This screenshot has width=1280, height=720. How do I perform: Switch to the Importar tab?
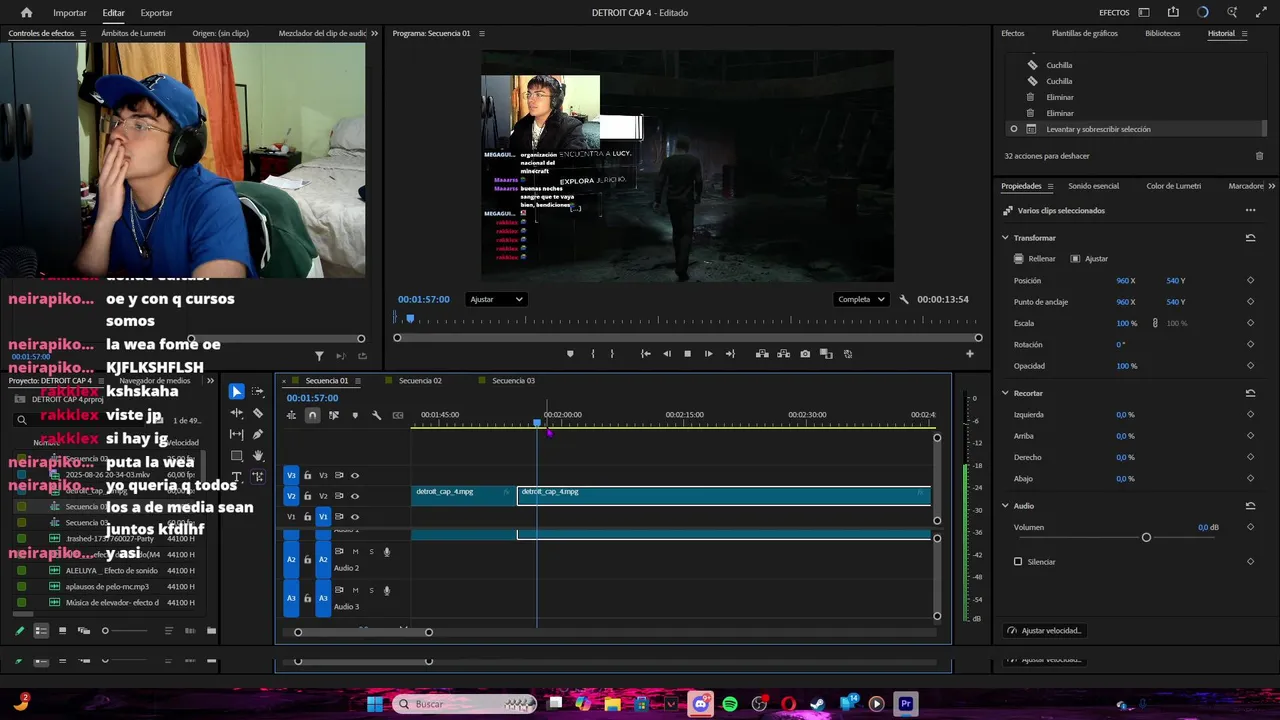point(70,13)
